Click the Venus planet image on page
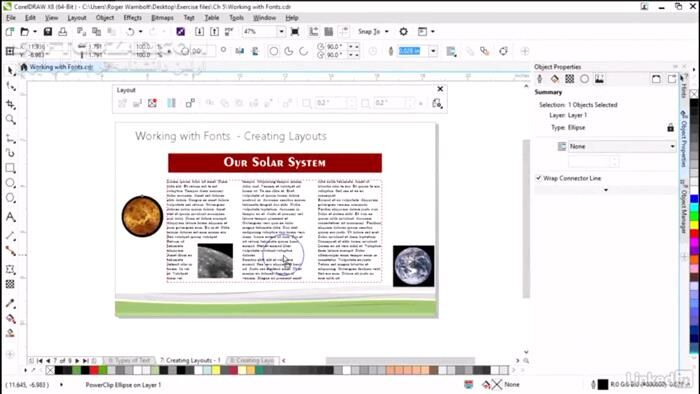The height and width of the screenshot is (394, 700). coord(142,216)
